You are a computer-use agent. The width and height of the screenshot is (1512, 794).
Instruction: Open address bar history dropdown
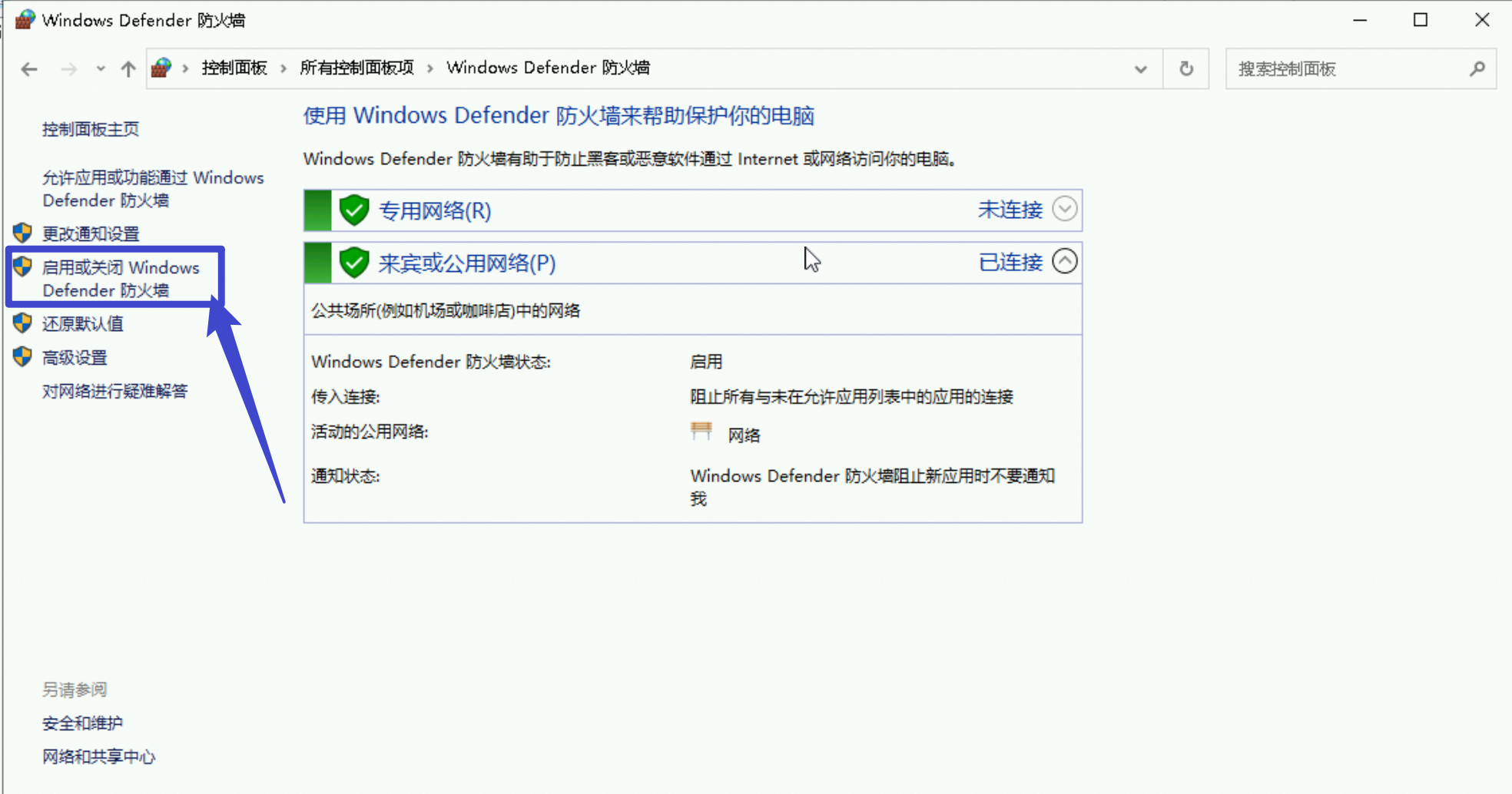(x=1141, y=69)
